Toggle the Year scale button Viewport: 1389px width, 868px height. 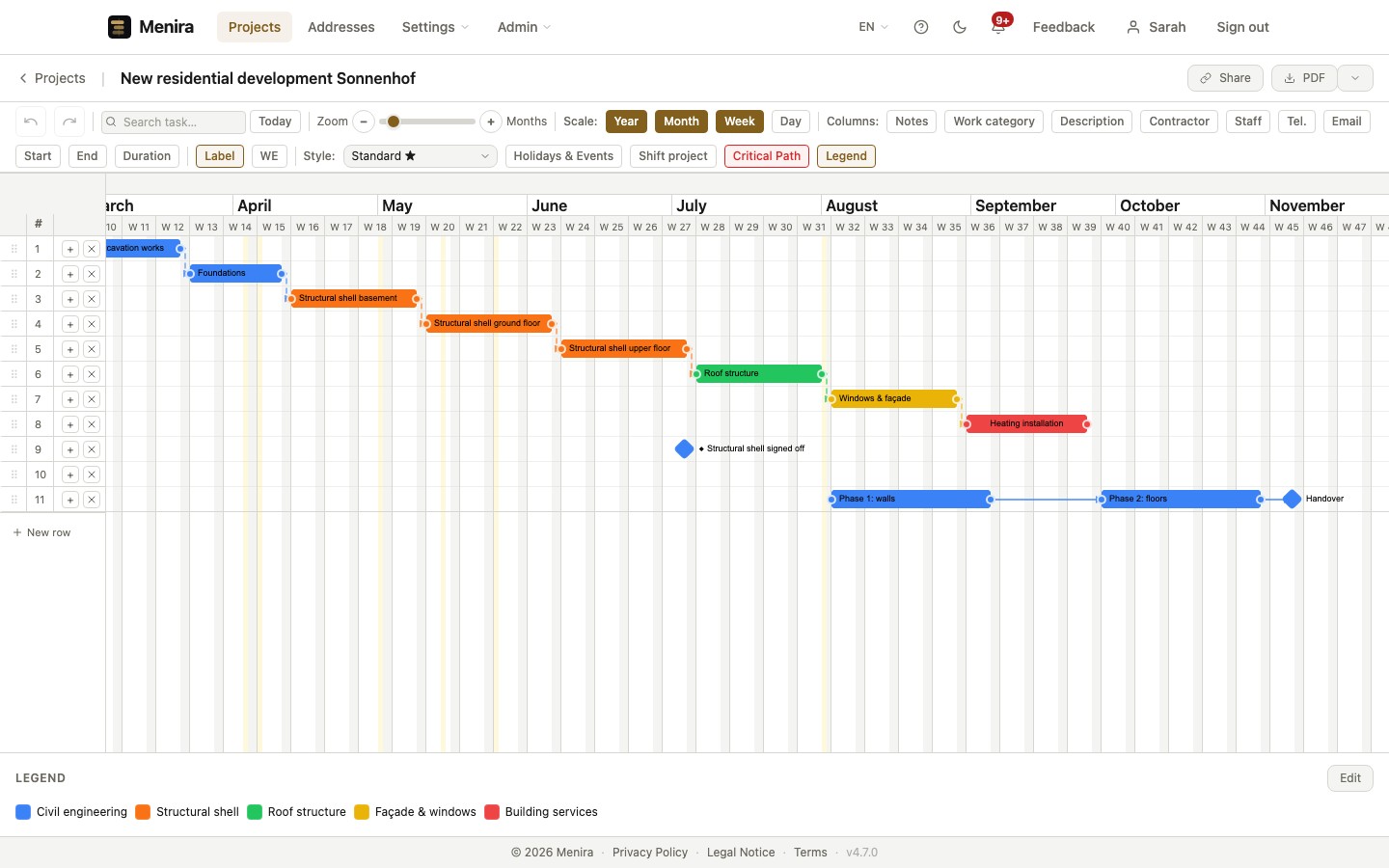point(626,122)
